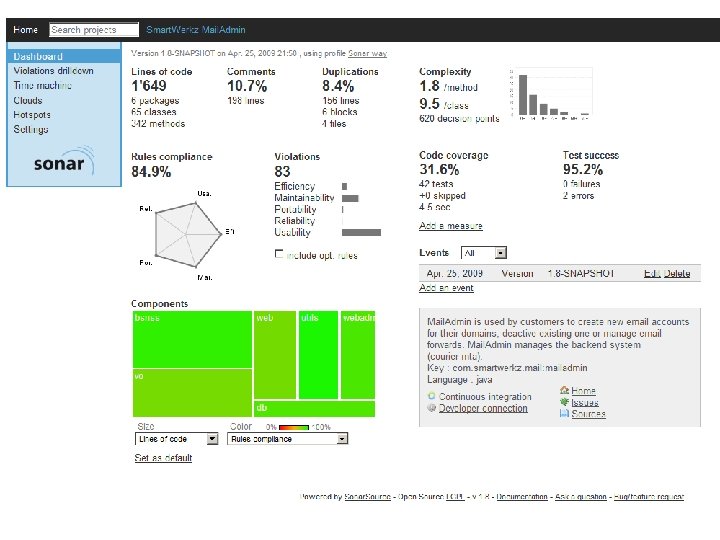The height and width of the screenshot is (540, 720).
Task: Click the rules compliance radar chart
Action: pos(187,235)
